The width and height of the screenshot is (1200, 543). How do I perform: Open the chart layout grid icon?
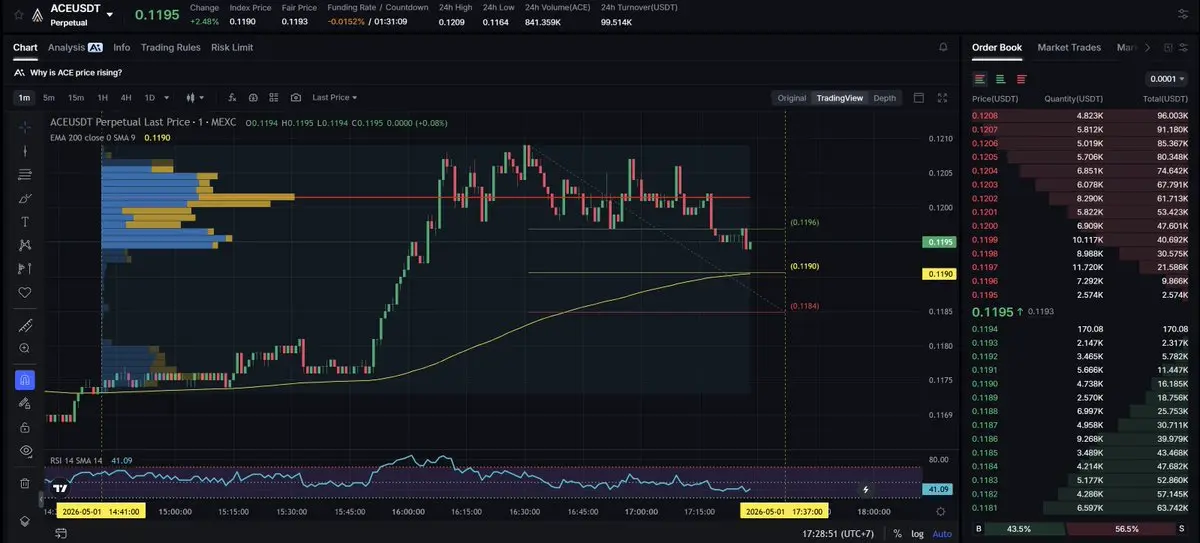(x=274, y=97)
